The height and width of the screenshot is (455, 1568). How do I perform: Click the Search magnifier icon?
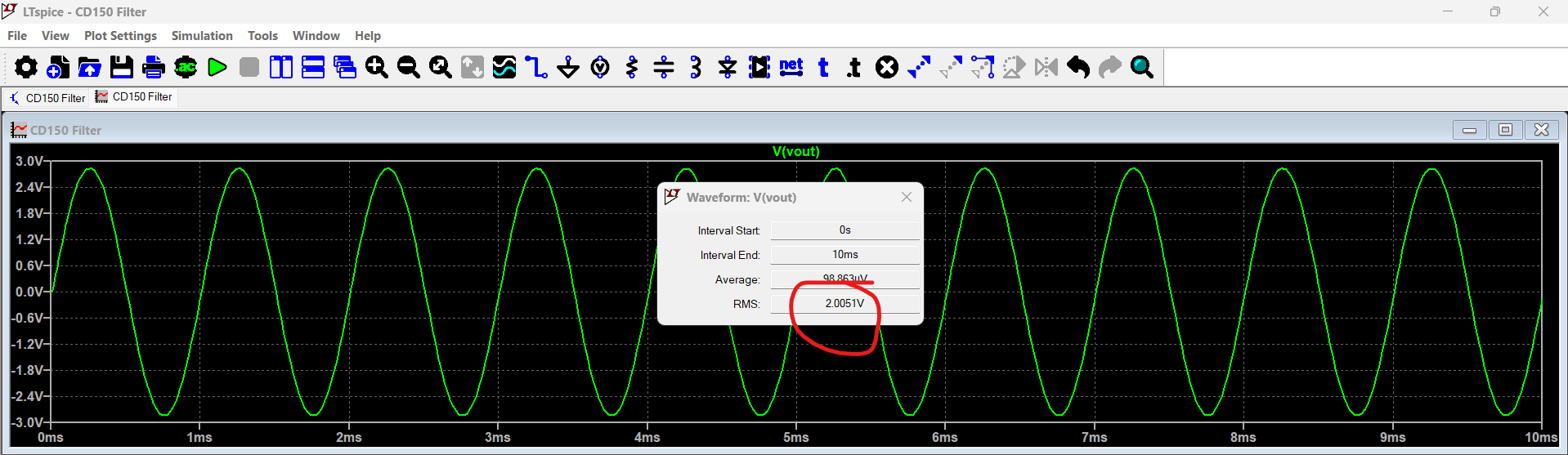coord(1142,67)
